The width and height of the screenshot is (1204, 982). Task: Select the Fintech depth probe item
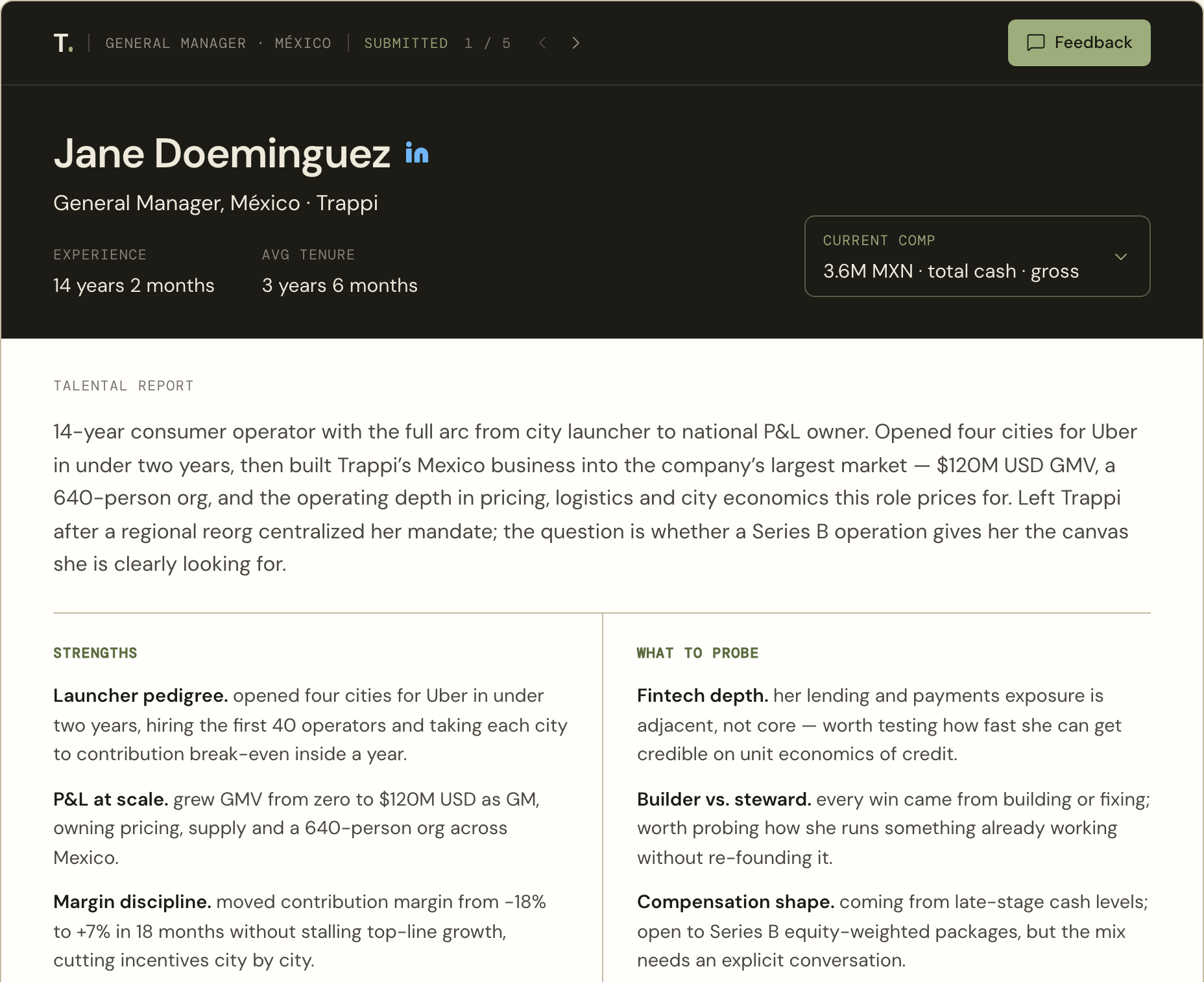880,725
